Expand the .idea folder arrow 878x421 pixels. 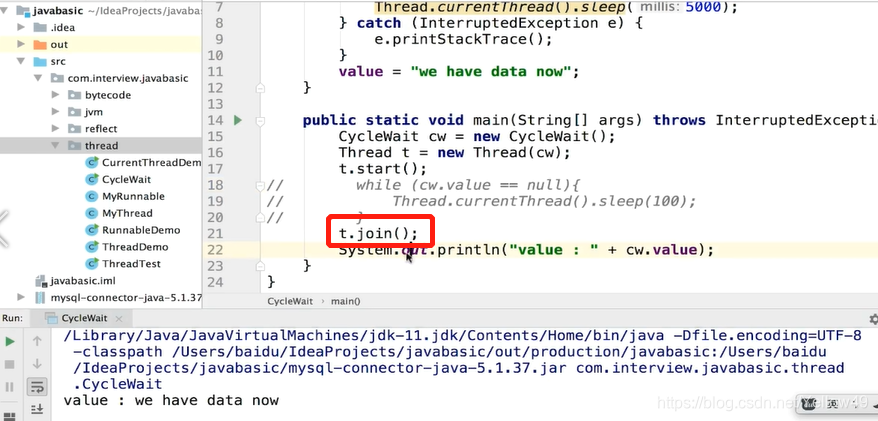tap(21, 27)
